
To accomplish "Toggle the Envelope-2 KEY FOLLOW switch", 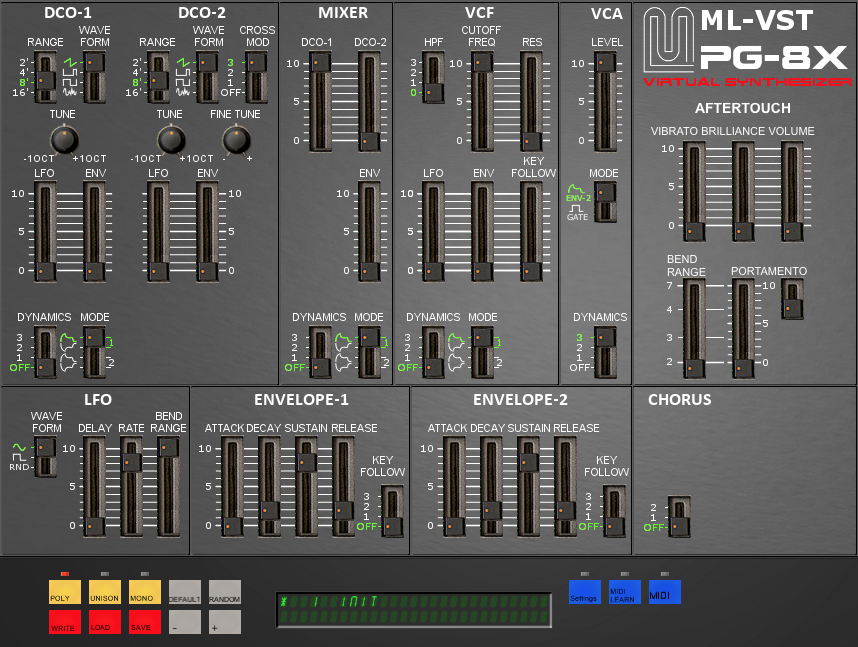I will pyautogui.click(x=614, y=512).
